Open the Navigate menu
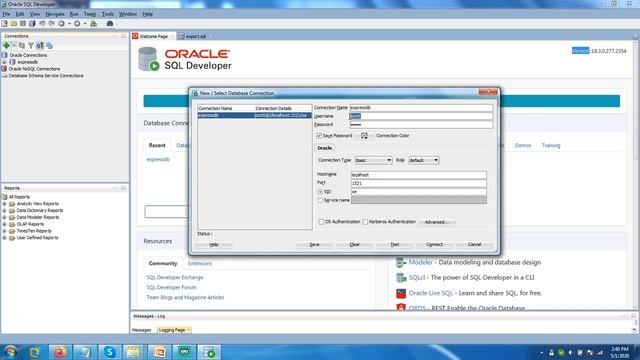 tap(55, 14)
